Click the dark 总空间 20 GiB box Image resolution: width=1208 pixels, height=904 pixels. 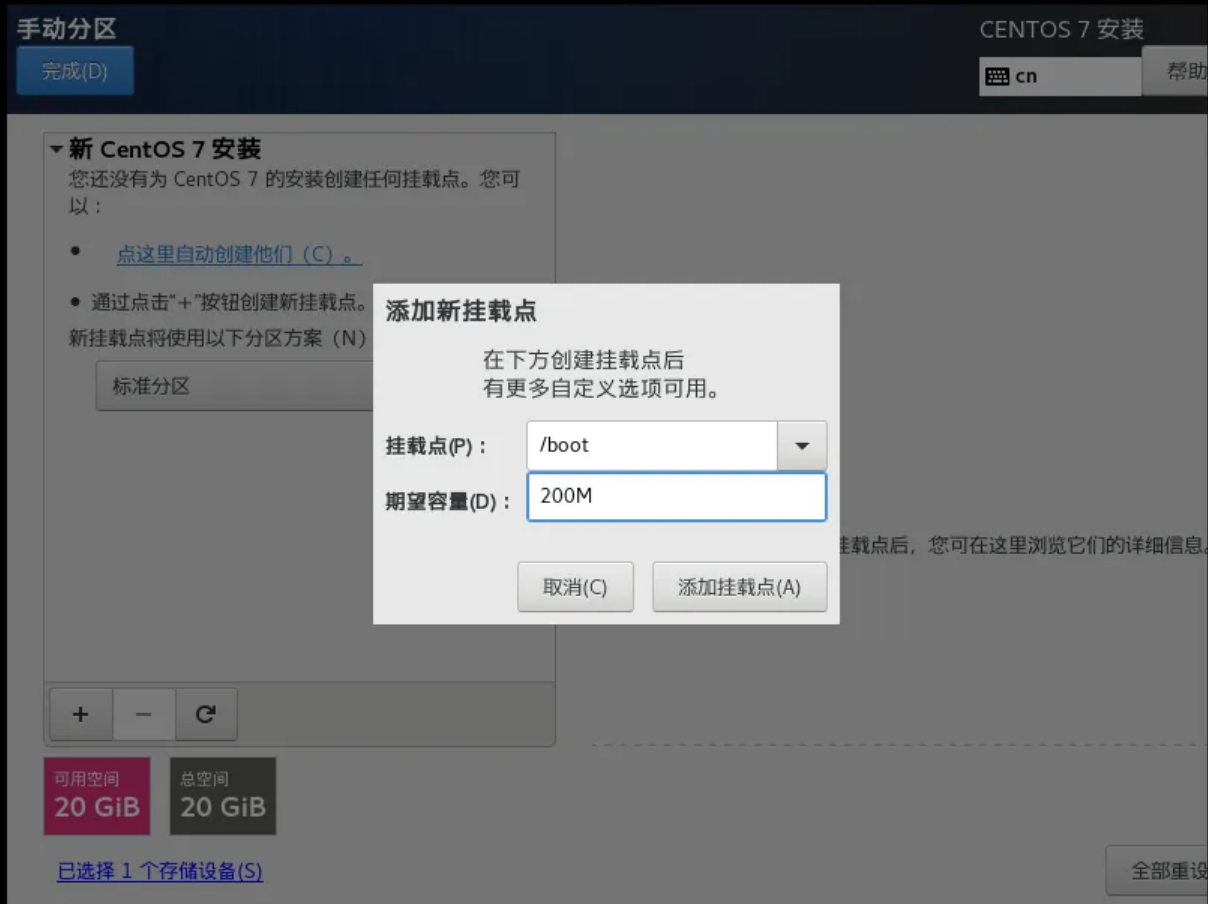coord(223,796)
